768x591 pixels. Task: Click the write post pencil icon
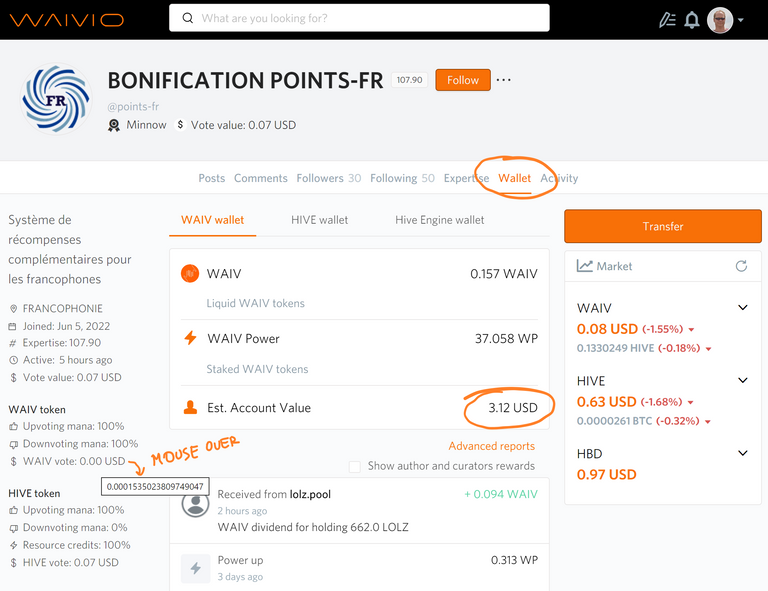point(667,20)
